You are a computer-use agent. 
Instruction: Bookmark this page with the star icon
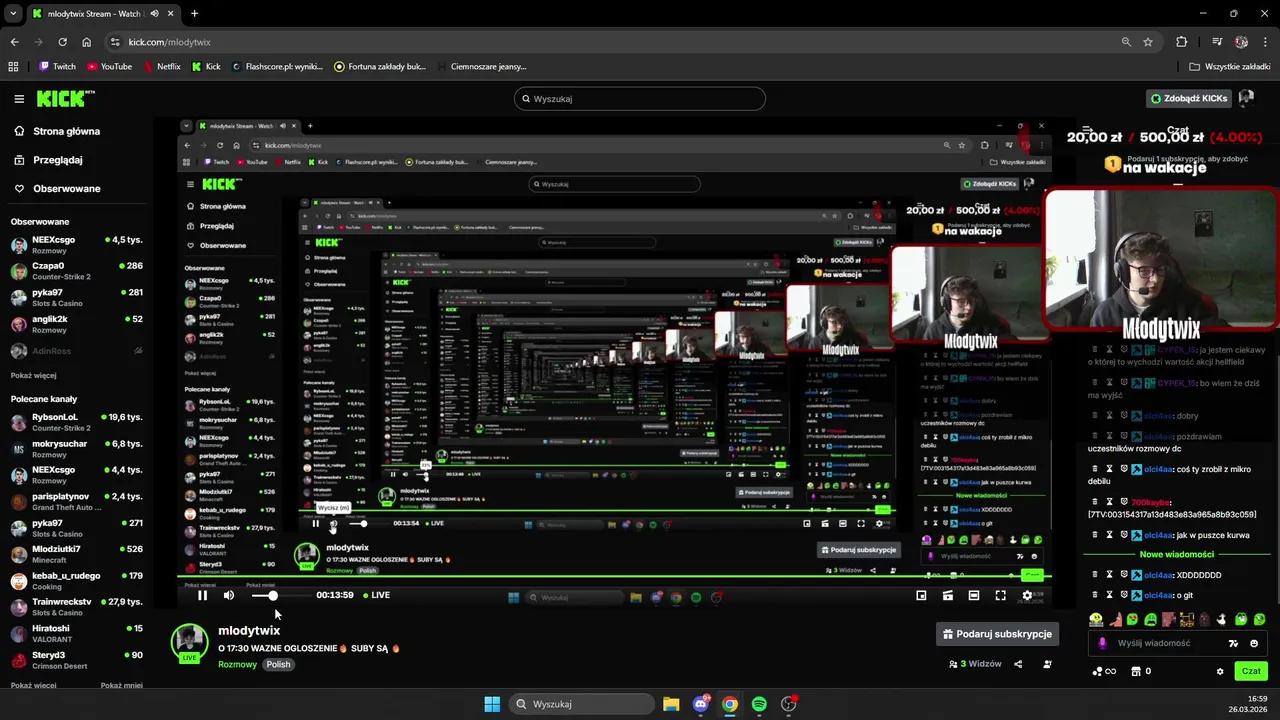(x=1148, y=42)
